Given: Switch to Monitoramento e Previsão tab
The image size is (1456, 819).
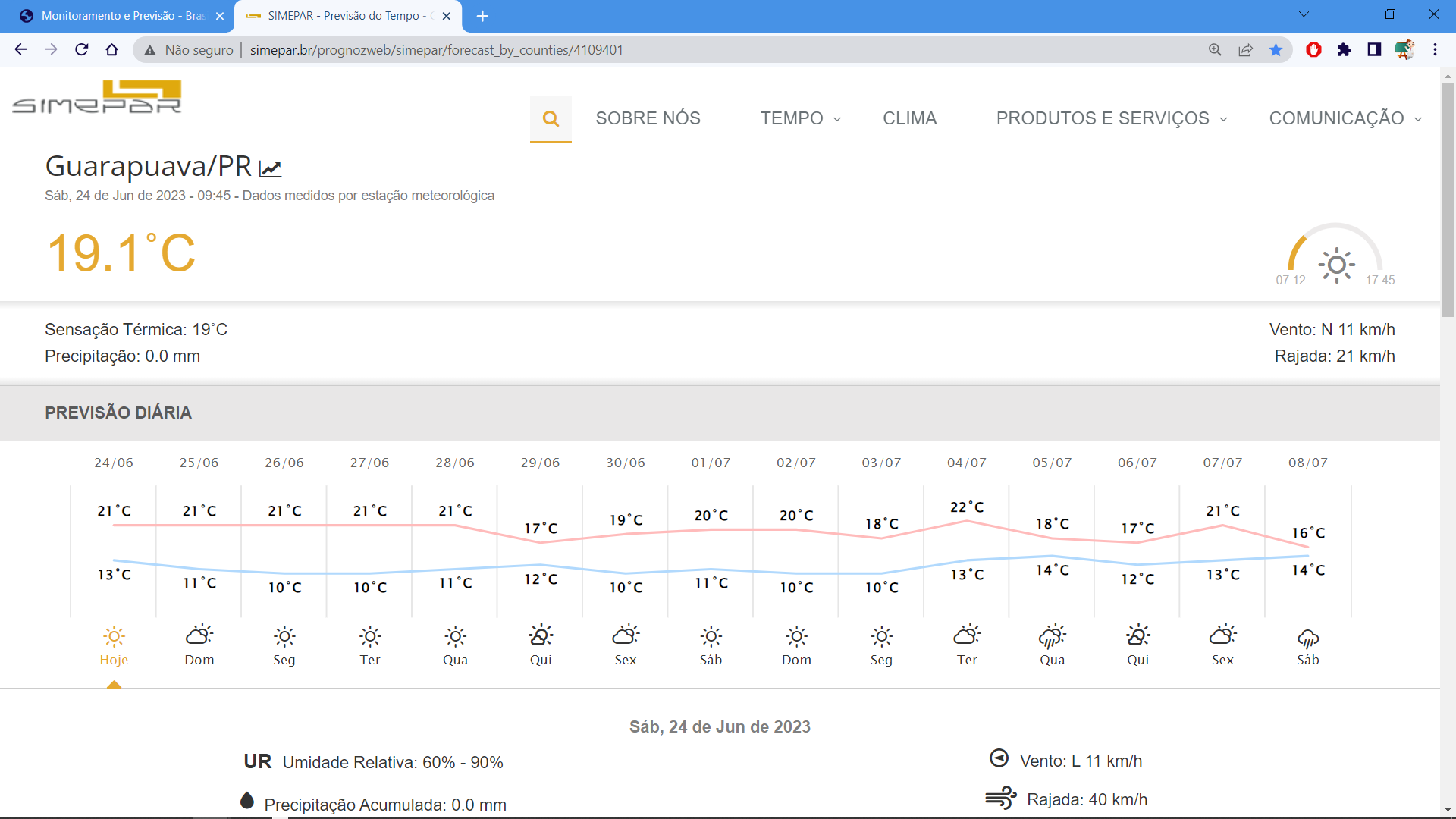Looking at the screenshot, I should click(x=121, y=16).
